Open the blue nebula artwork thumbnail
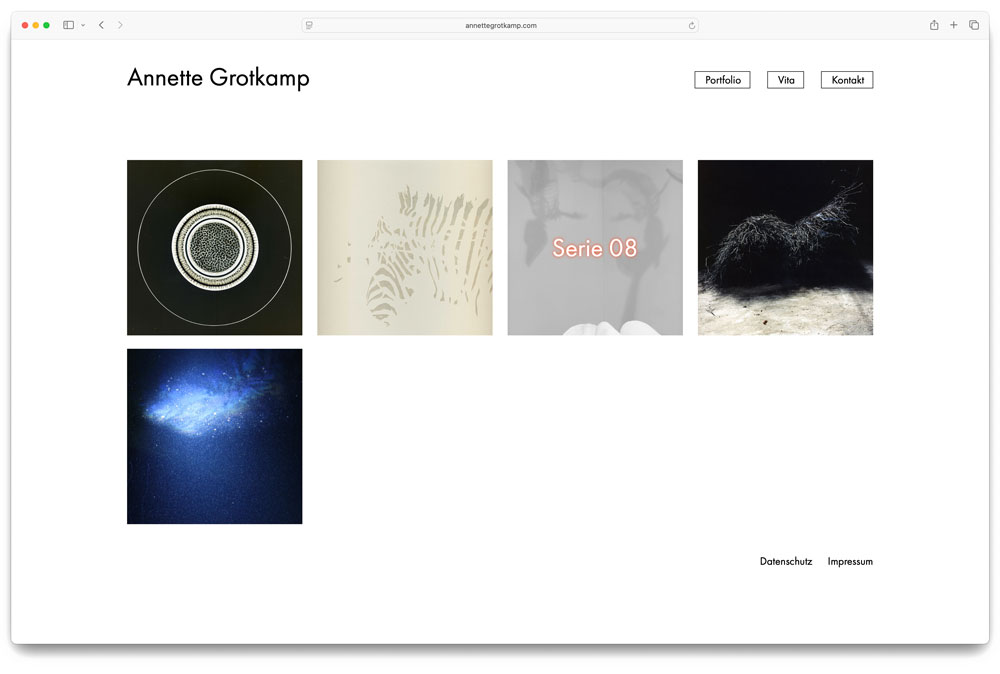 coord(214,436)
